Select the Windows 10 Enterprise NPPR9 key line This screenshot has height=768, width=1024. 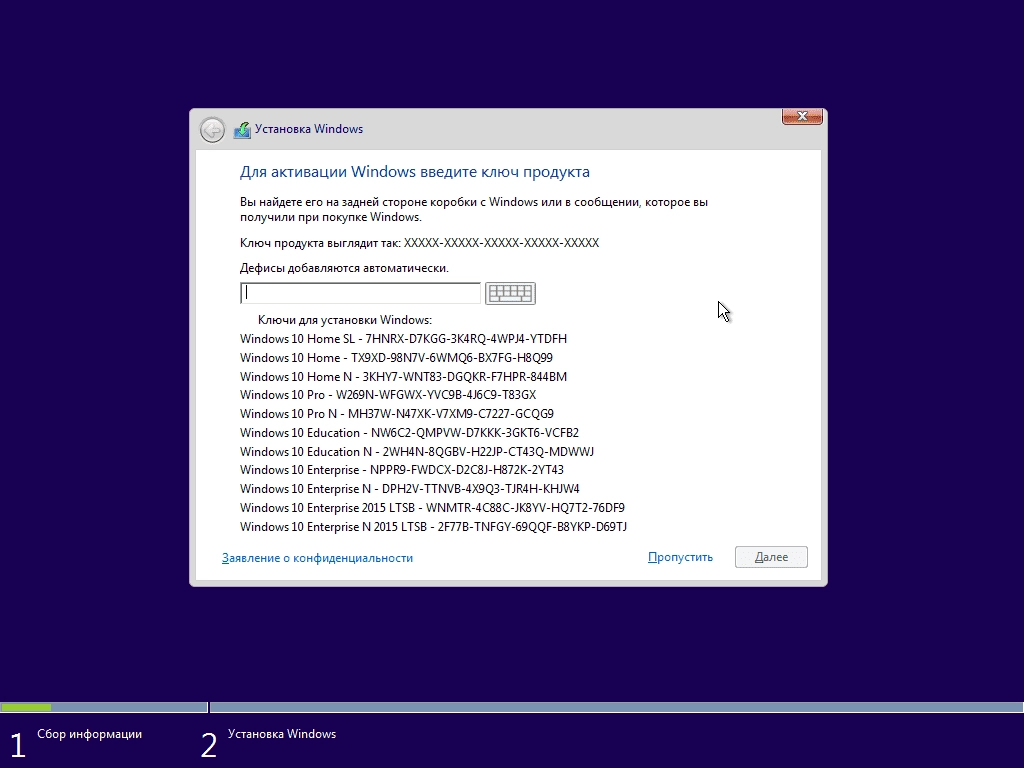coord(402,470)
